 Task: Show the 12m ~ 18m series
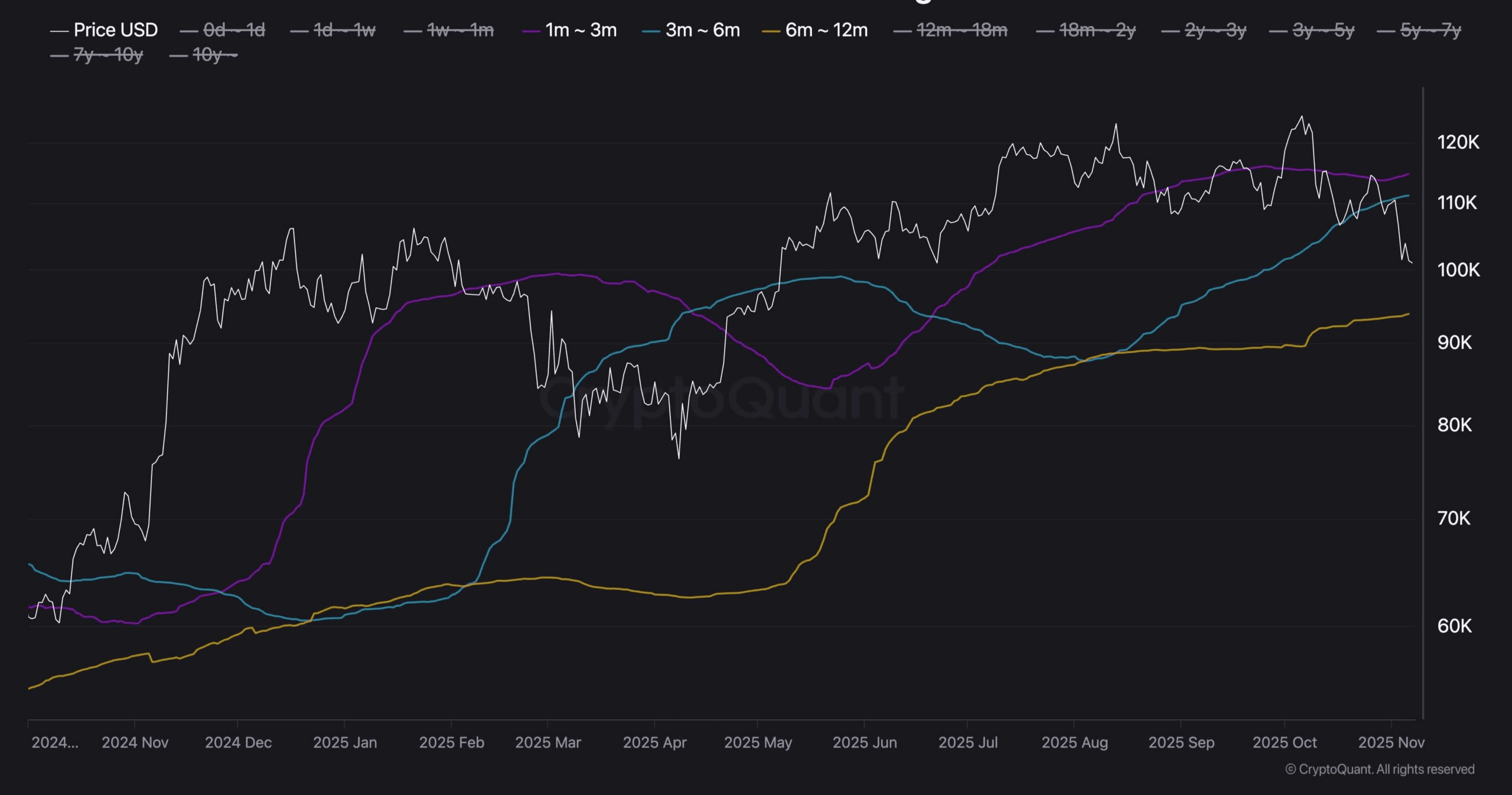pos(962,30)
